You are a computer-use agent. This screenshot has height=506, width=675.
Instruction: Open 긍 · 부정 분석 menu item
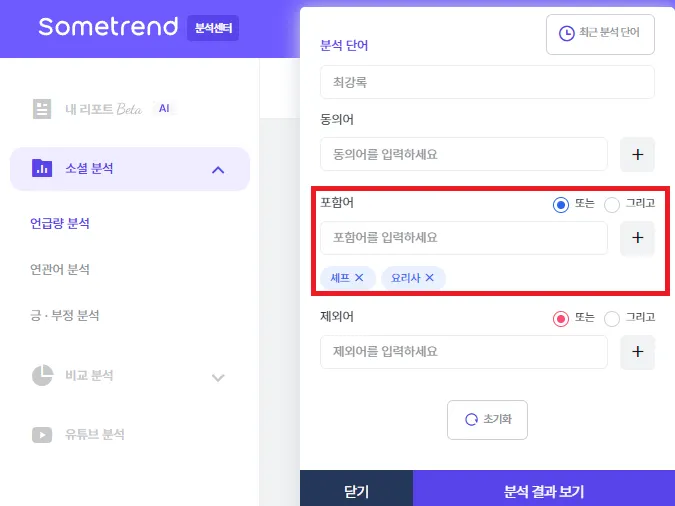(65, 316)
